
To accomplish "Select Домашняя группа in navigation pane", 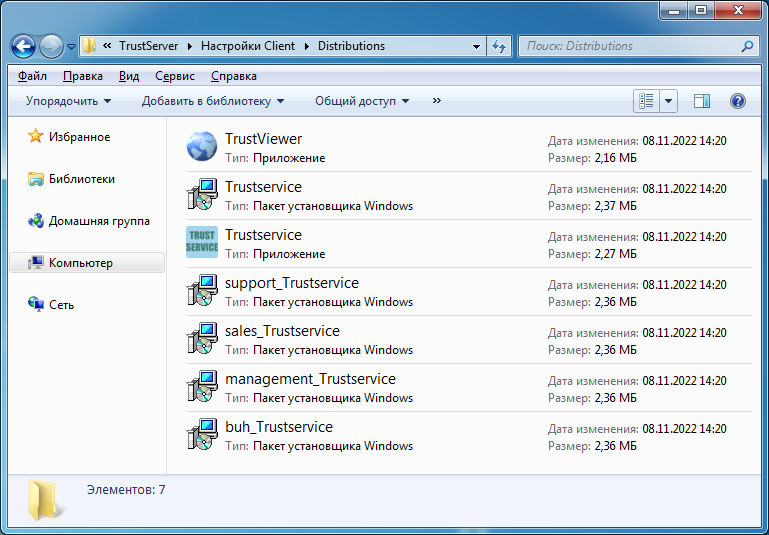I will 99,221.
